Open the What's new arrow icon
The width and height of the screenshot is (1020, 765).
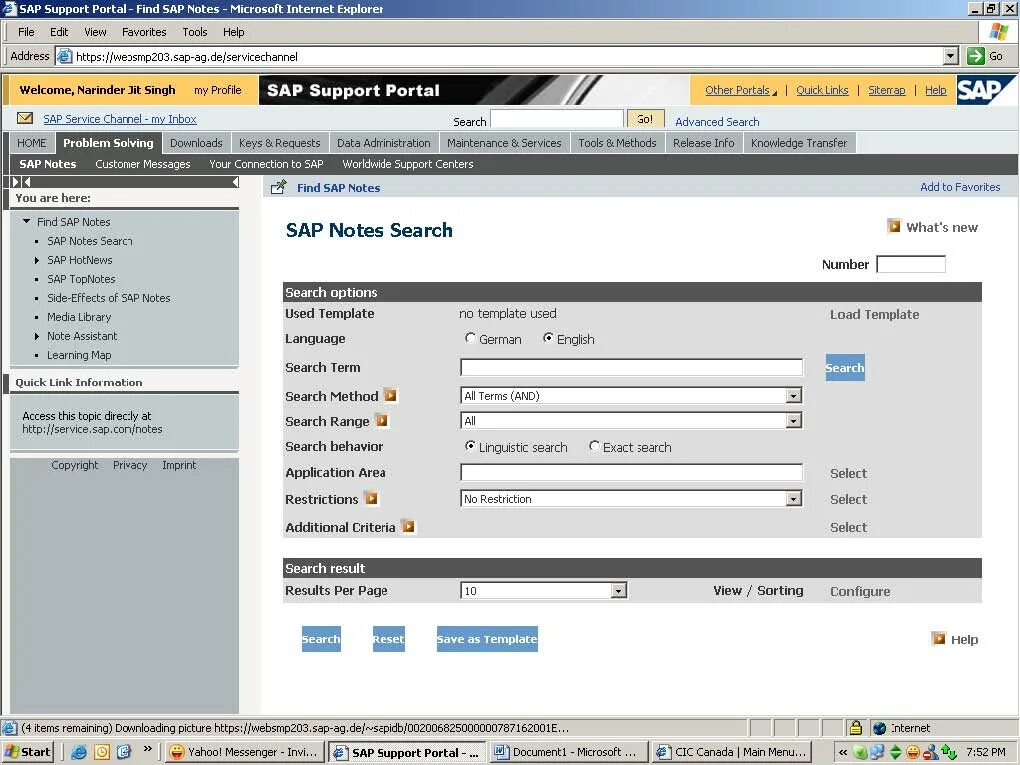click(894, 226)
